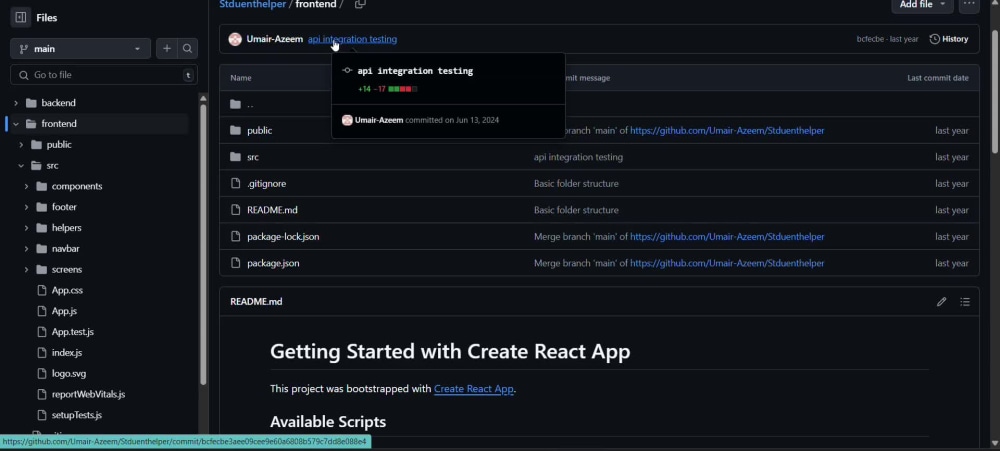Open screens folder in file tree
This screenshot has height=451, width=1000.
[x=67, y=269]
